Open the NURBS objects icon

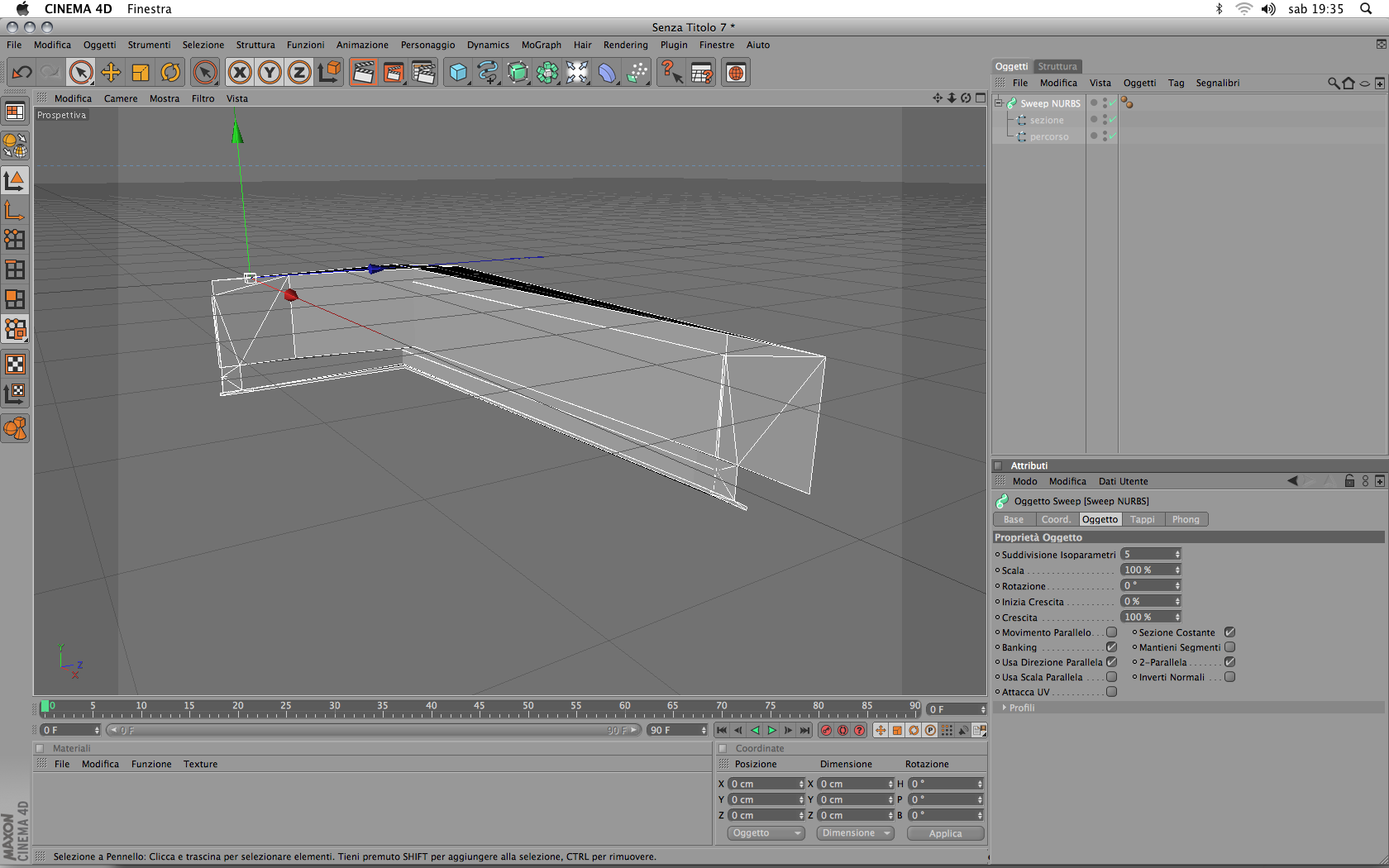pos(518,73)
